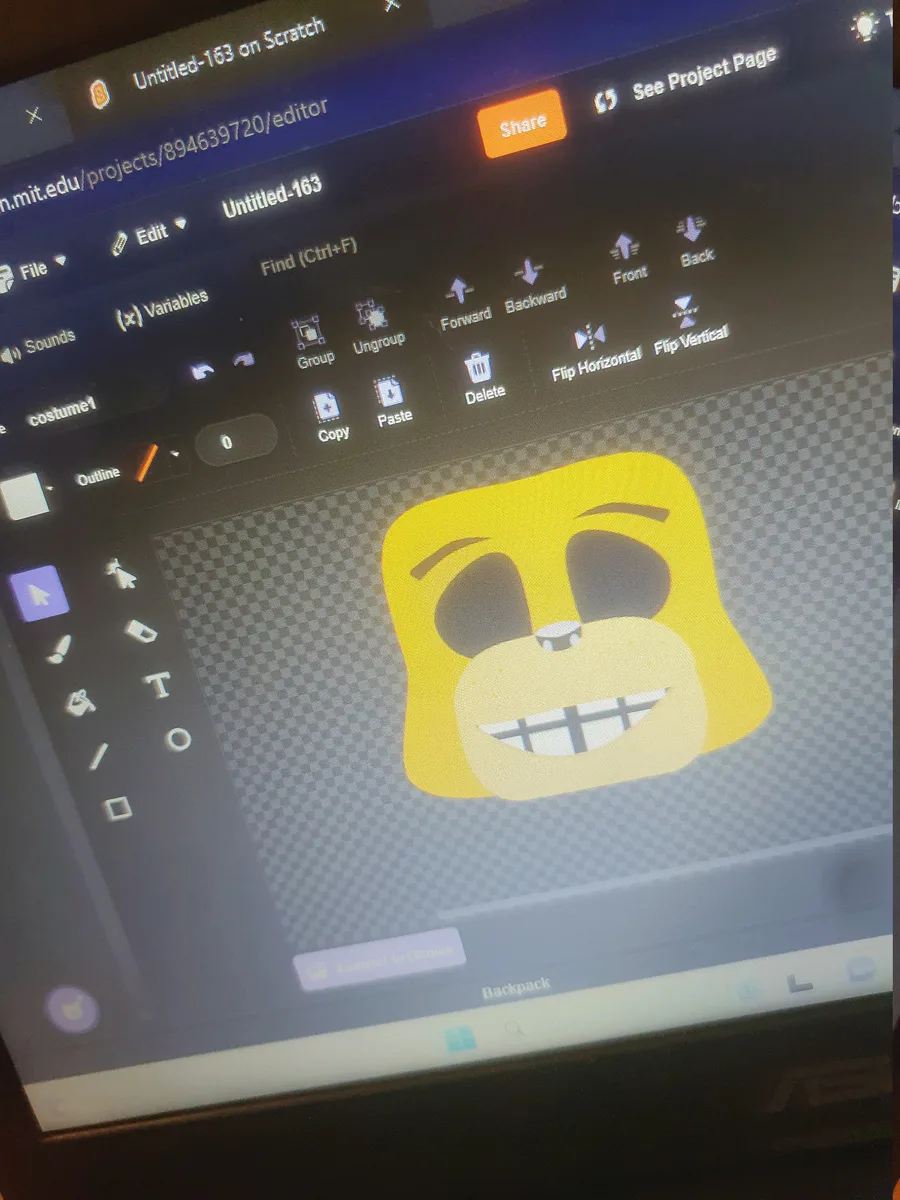
Task: Select the arrow Select tool
Action: pos(38,594)
